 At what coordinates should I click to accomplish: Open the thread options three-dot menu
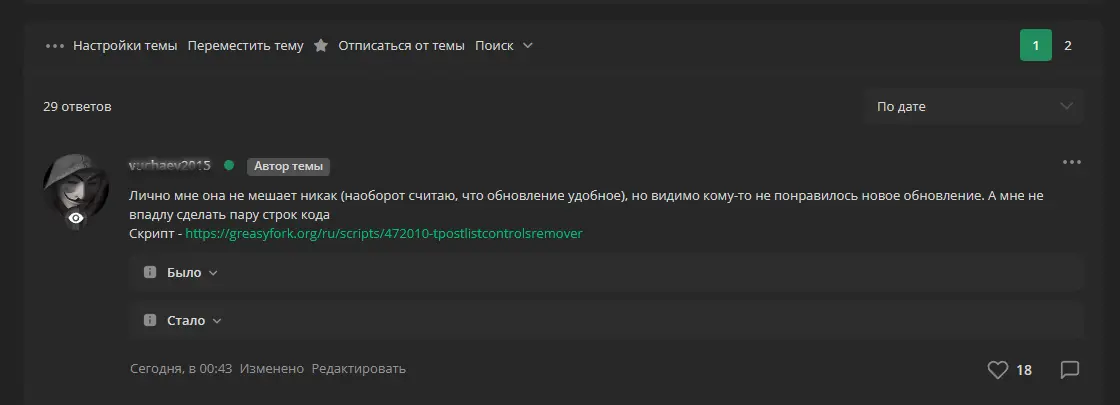pyautogui.click(x=54, y=46)
